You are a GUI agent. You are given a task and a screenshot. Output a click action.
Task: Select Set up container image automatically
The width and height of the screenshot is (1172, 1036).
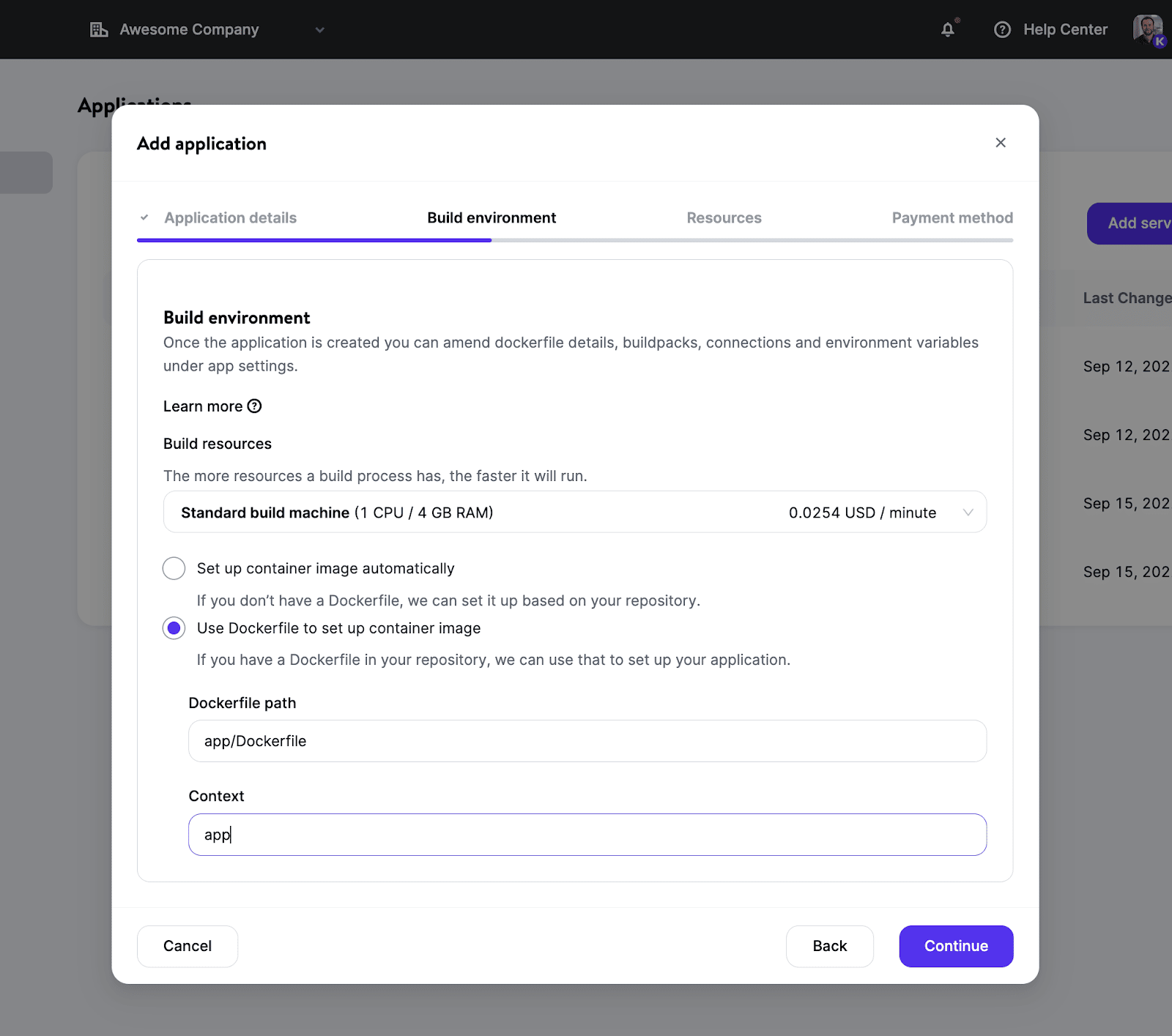(x=174, y=568)
